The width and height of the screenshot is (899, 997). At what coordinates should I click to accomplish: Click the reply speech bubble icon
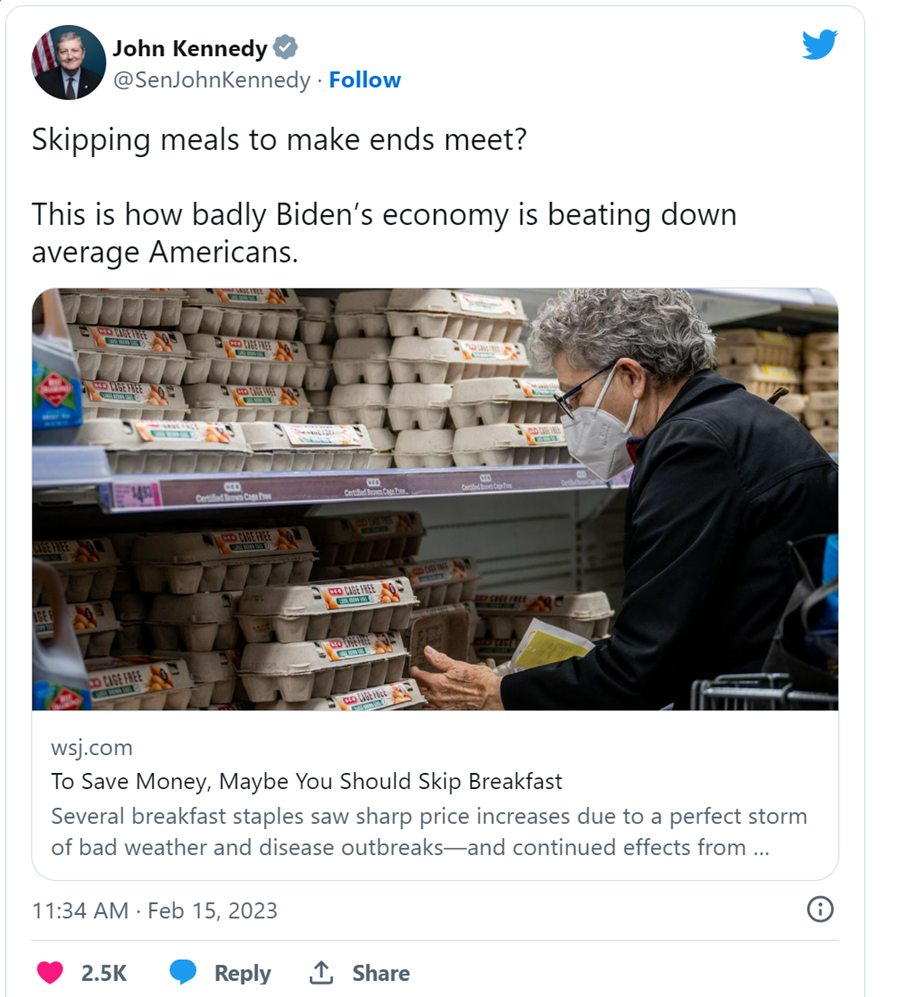183,972
